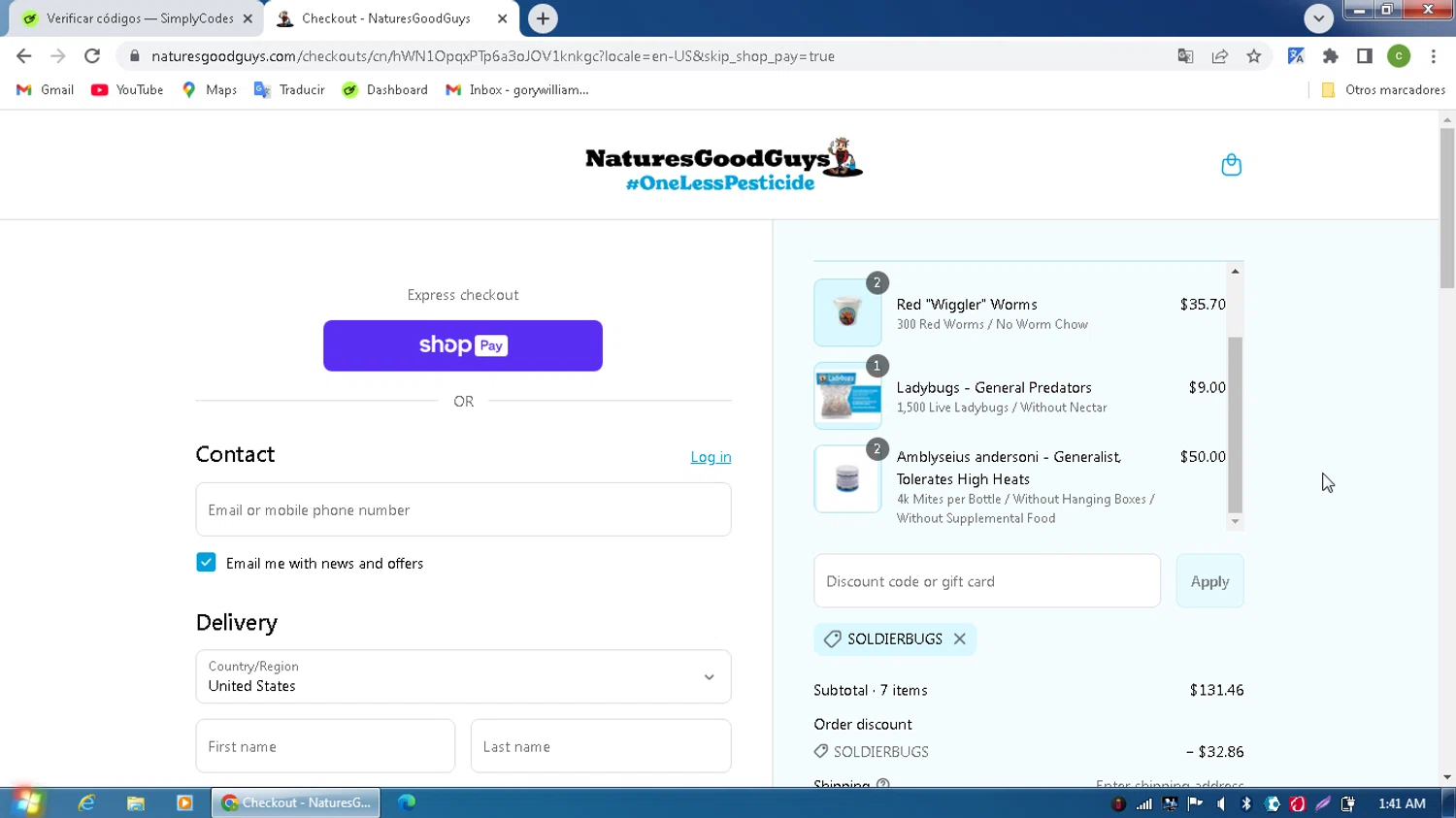Click the Log in link
Screen dimensions: 1456x818
[711, 457]
